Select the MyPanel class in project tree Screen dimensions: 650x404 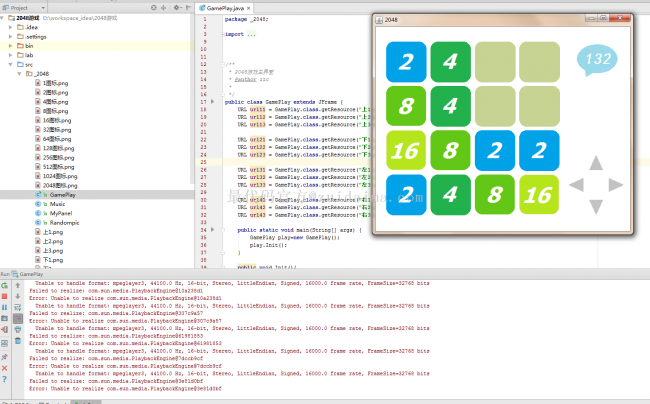click(x=61, y=213)
